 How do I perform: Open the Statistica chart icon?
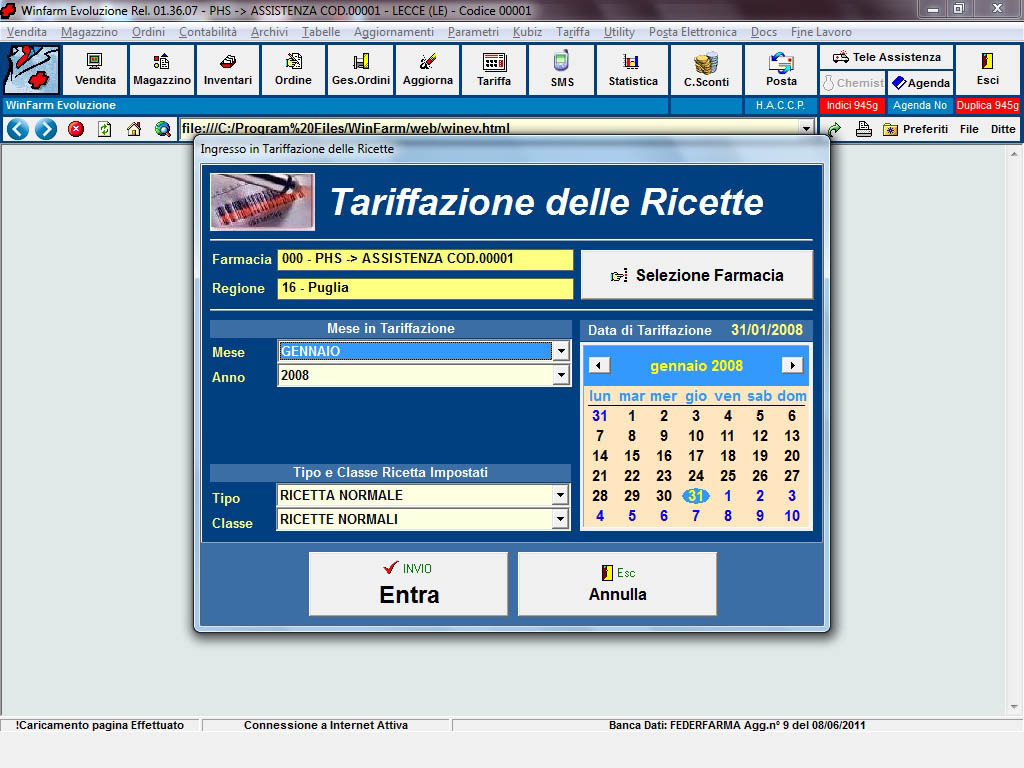tap(633, 70)
